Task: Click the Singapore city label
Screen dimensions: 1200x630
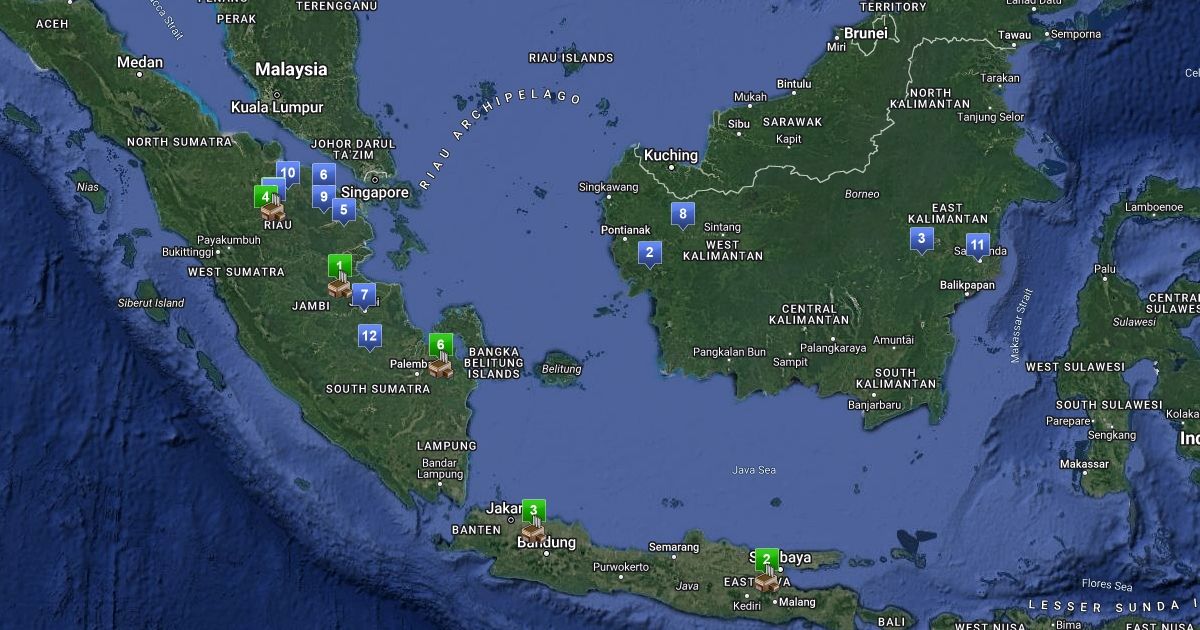Action: (x=375, y=192)
